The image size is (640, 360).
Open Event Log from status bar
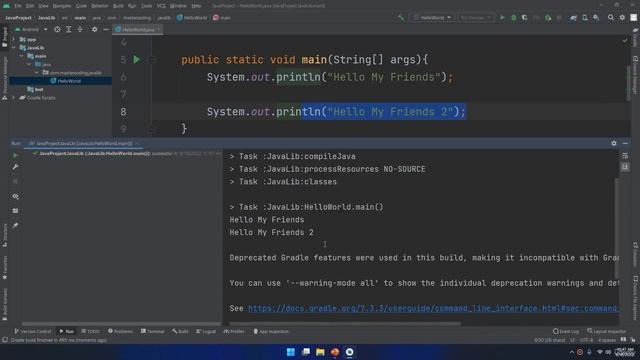(566, 331)
